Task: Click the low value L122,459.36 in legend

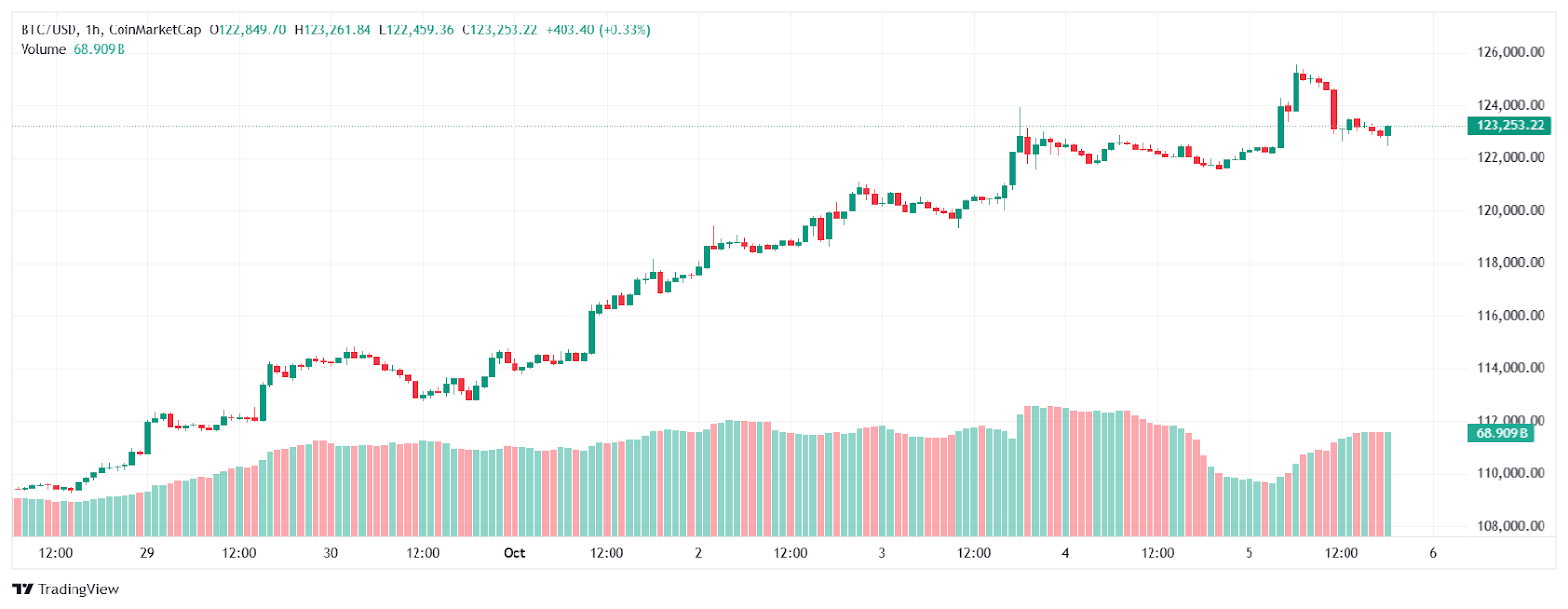Action: click(416, 30)
